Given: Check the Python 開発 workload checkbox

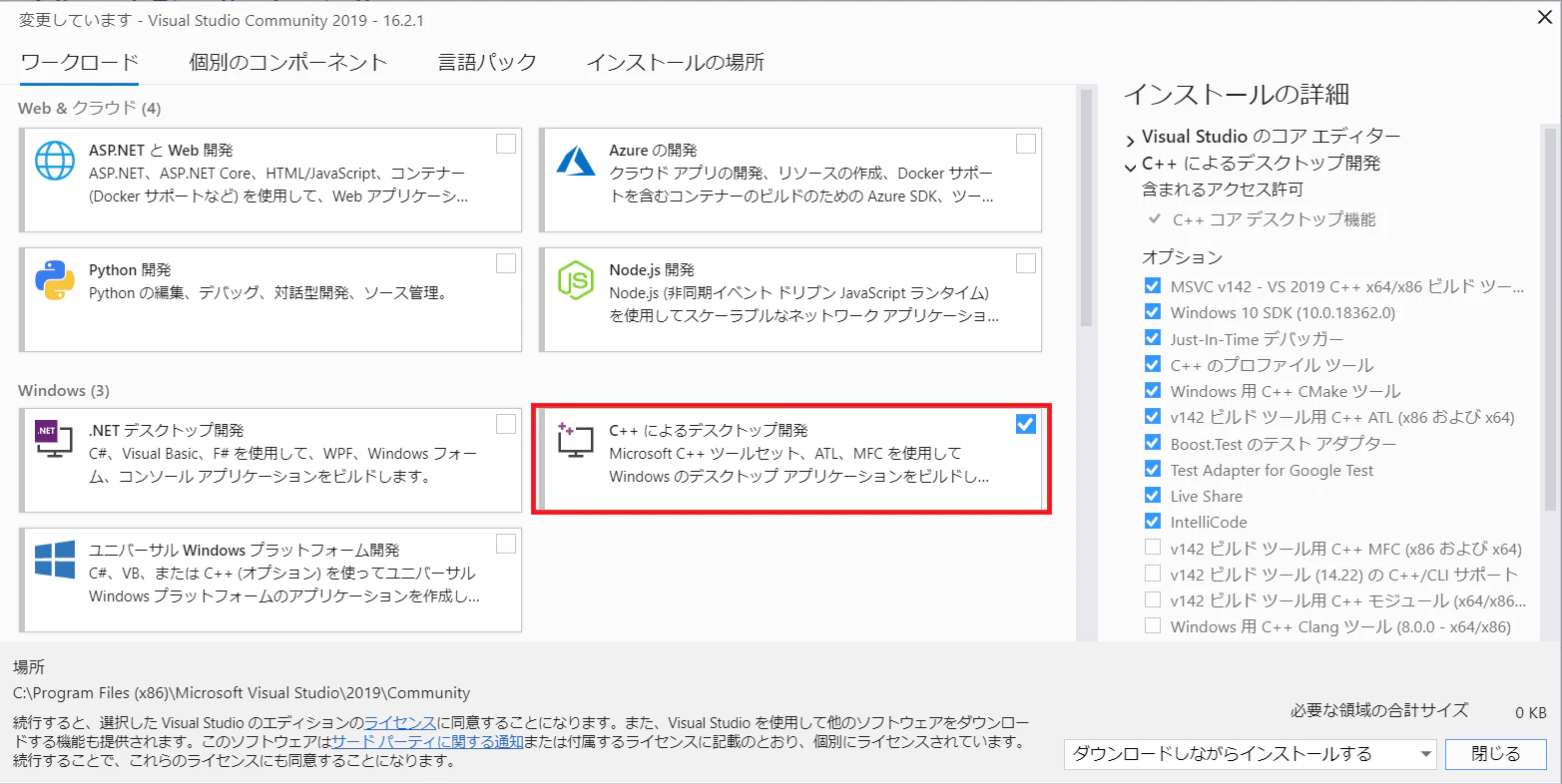Looking at the screenshot, I should pyautogui.click(x=506, y=263).
